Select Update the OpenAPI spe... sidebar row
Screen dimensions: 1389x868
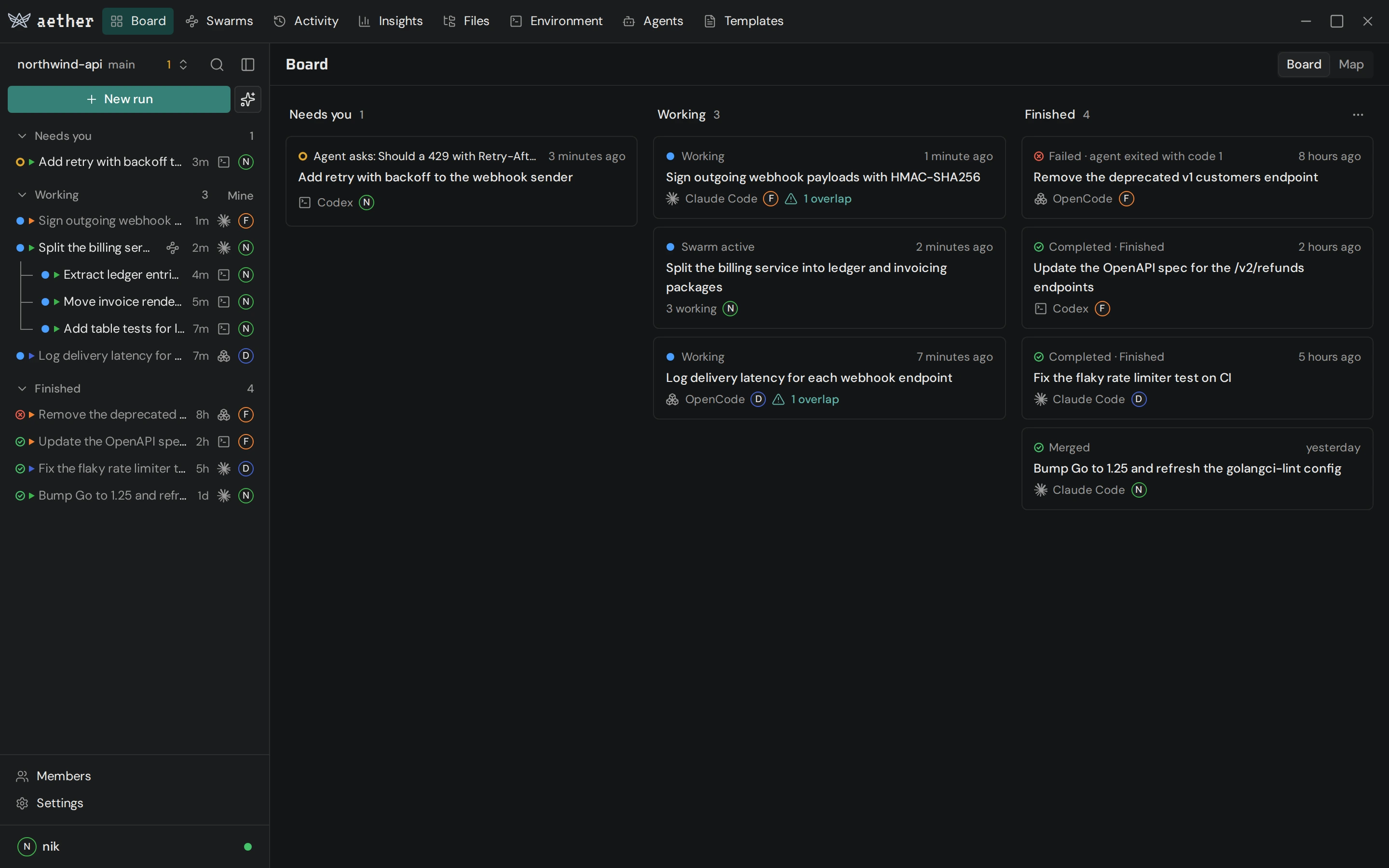point(134,441)
